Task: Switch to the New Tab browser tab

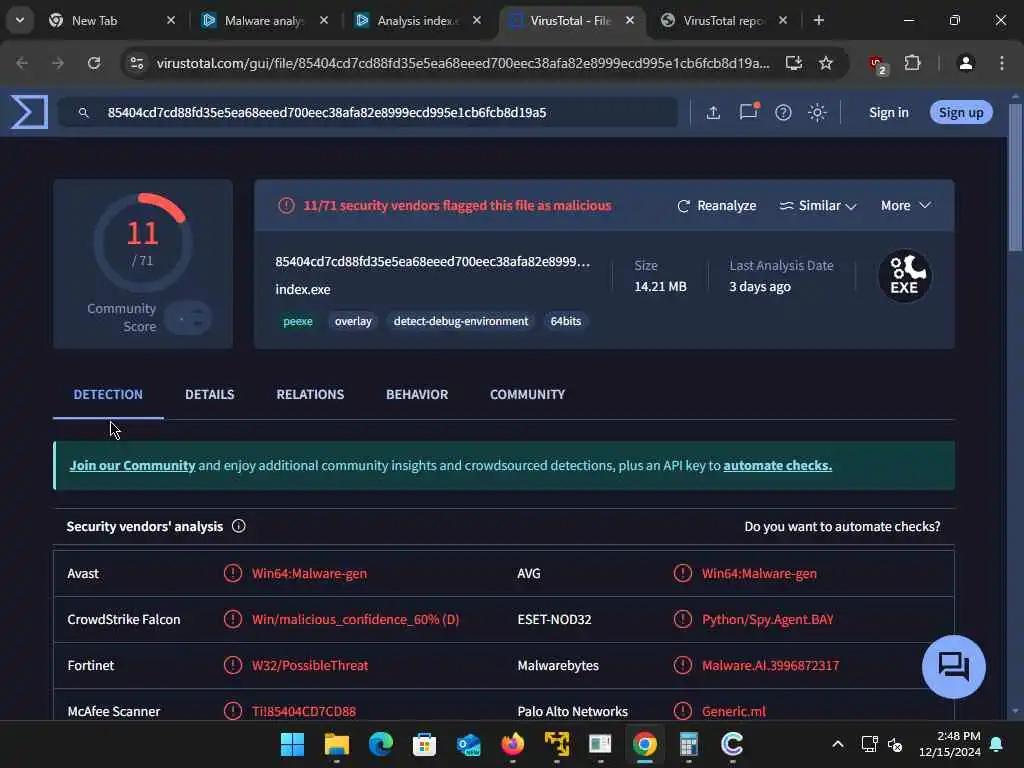Action: (x=112, y=21)
